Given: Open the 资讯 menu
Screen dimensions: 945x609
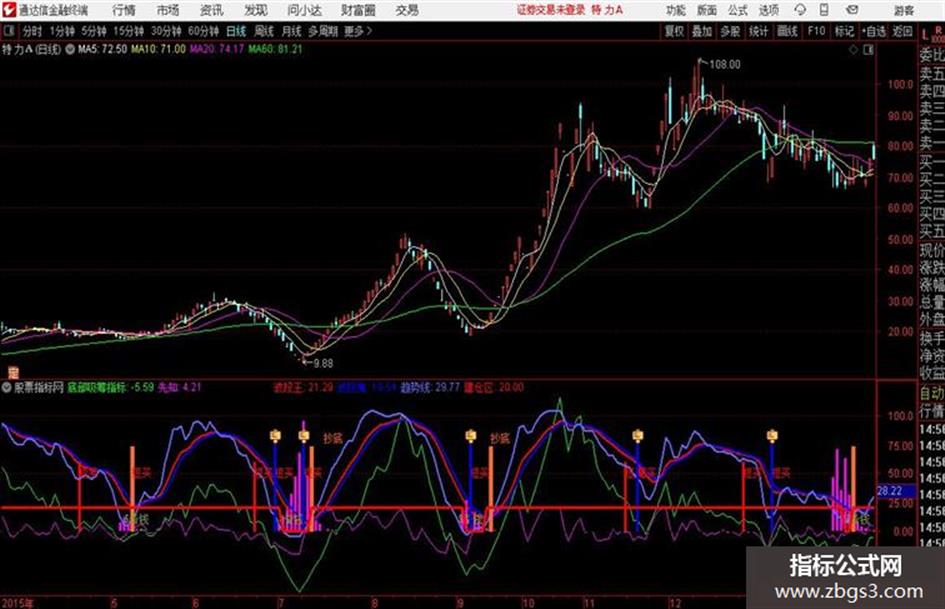Looking at the screenshot, I should pos(211,10).
